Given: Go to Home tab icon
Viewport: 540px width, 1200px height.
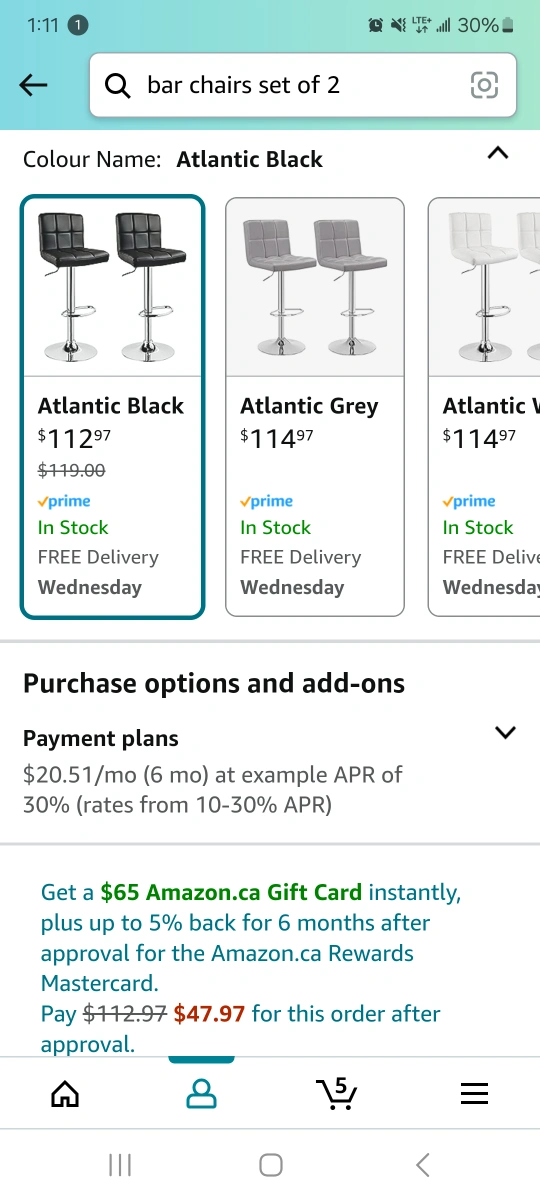Looking at the screenshot, I should coord(65,1094).
